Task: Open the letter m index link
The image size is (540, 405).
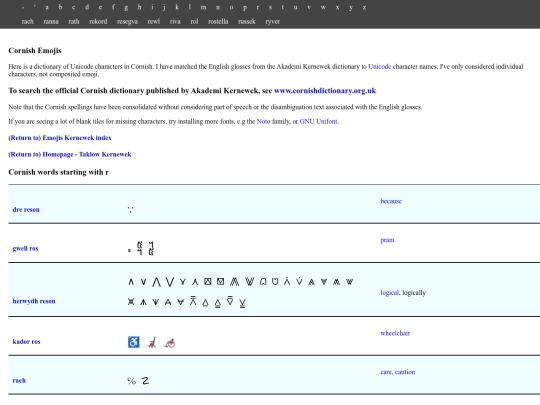Action: (x=204, y=7)
